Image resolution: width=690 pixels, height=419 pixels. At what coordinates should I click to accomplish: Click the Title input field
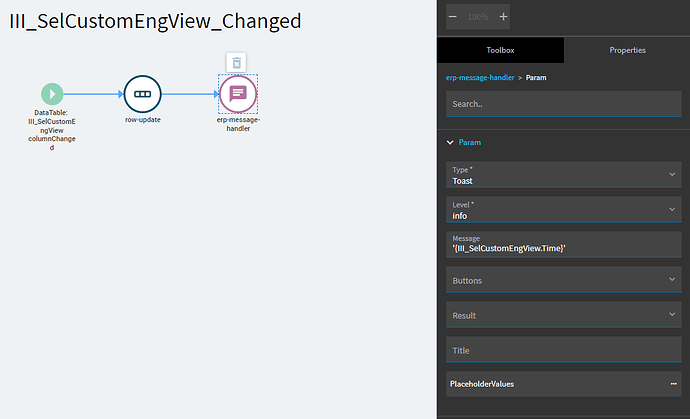click(564, 349)
